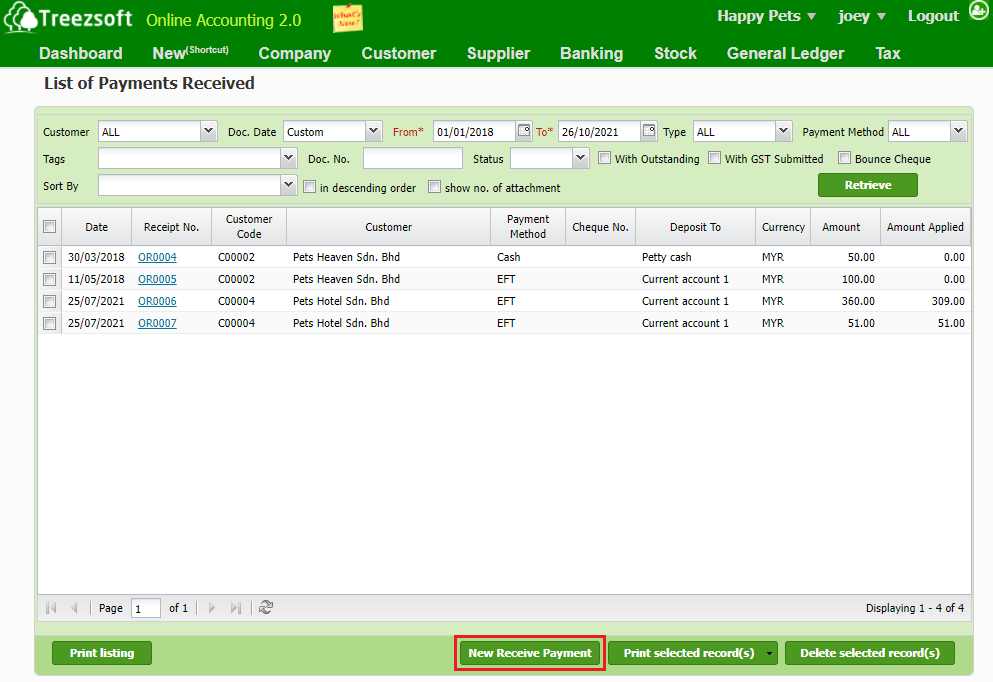Enable the With Outstanding filter
Viewport: 993px width, 682px height.
pos(604,158)
